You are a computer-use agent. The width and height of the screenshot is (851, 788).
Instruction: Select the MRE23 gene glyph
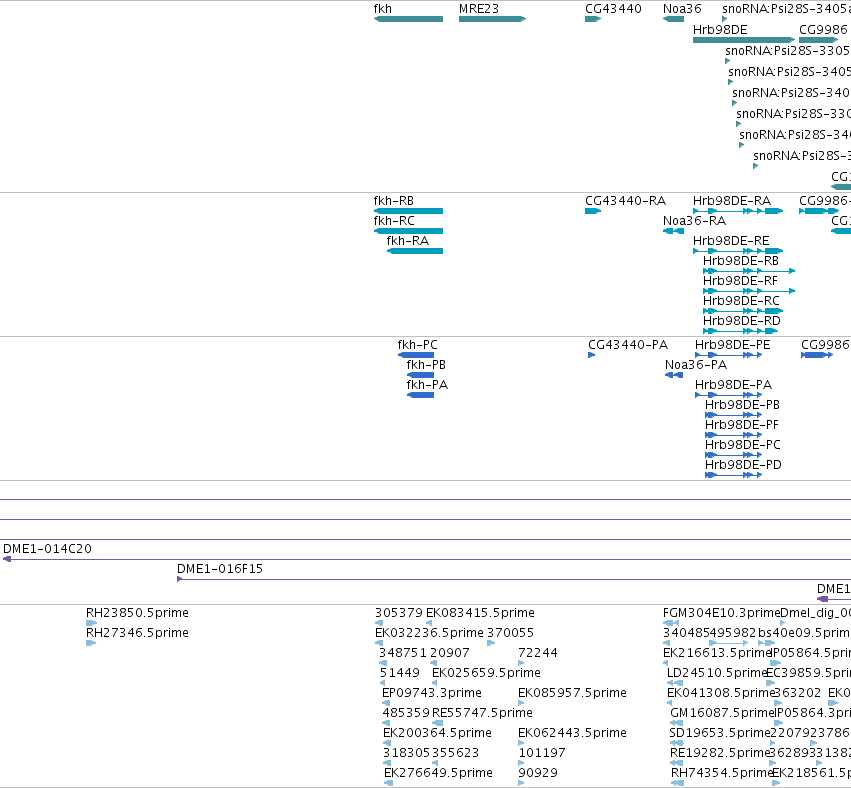[492, 19]
